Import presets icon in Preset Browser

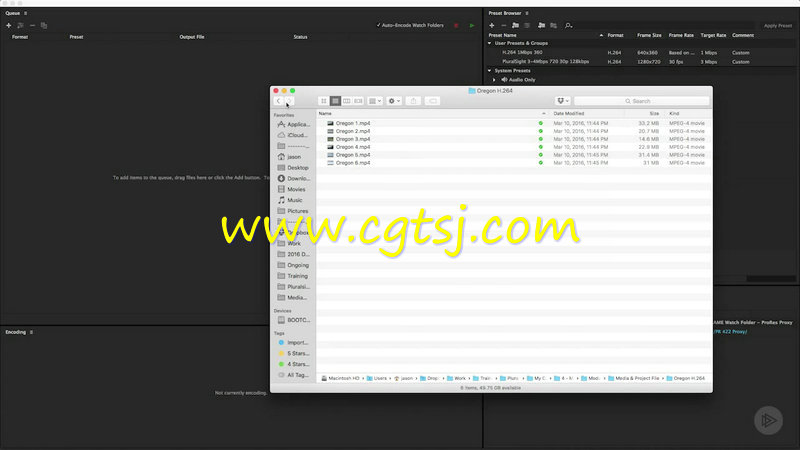[541, 25]
